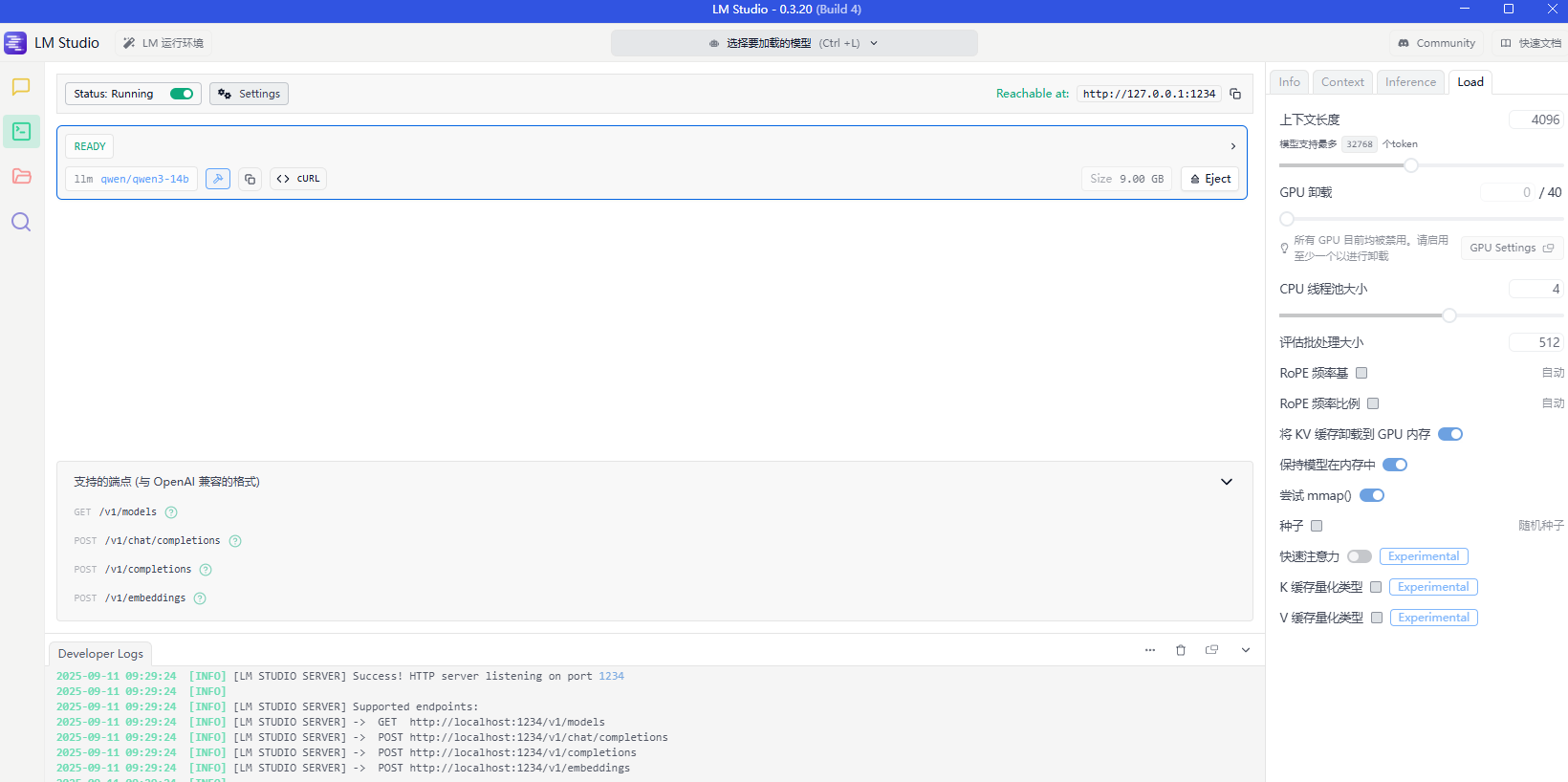Edit the 评估批处理大小 value 512
Viewport: 1568px width, 782px height.
[x=1536, y=342]
